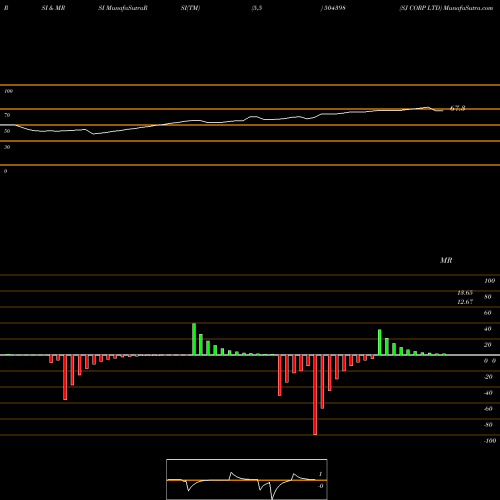Click the longest red histogram bar
The width and height of the screenshot is (500, 500).
coord(315,395)
